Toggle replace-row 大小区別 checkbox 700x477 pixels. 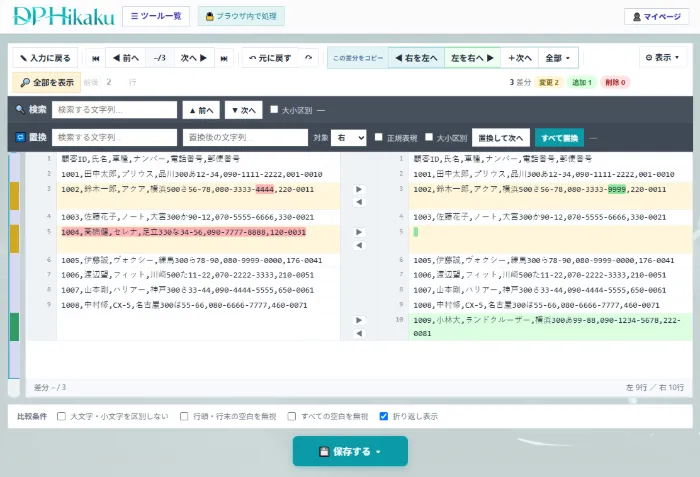click(x=429, y=137)
